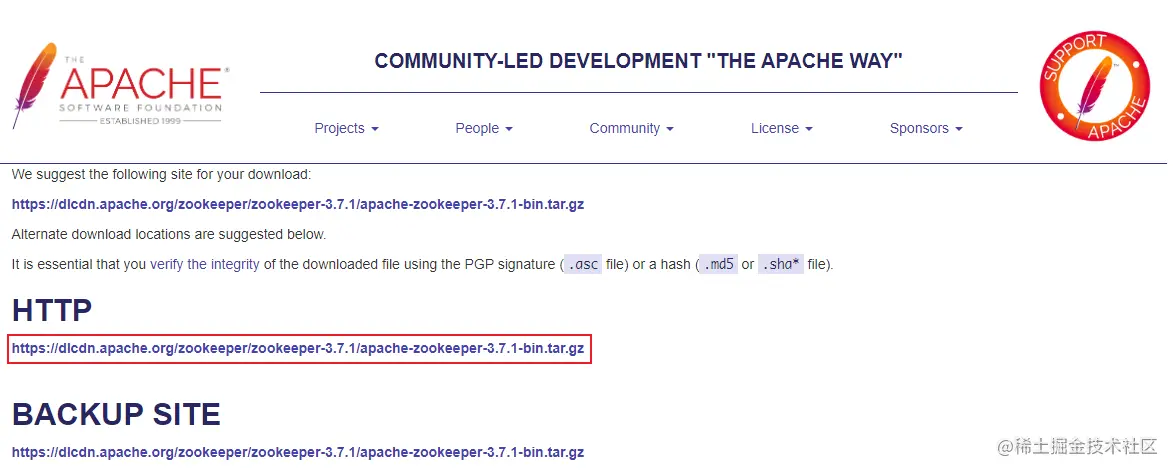The image size is (1173, 472).
Task: Open the Sponsors dropdown menu
Action: (x=926, y=129)
